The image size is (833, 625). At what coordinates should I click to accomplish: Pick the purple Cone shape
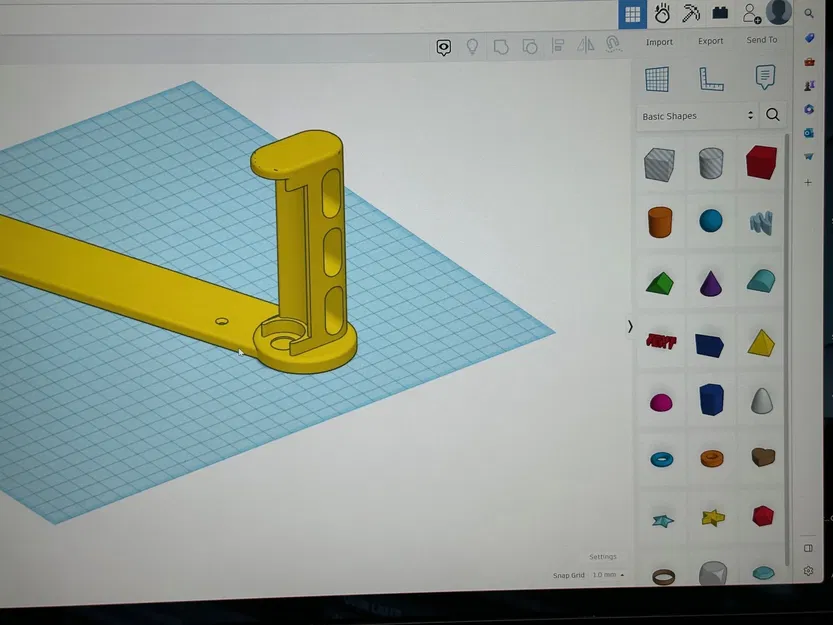click(711, 283)
